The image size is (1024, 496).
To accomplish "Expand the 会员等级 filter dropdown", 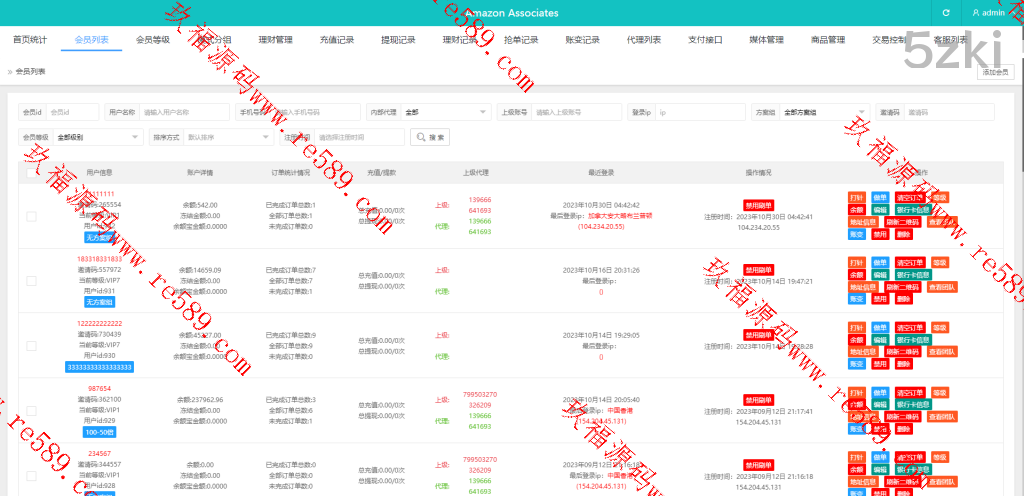I will tap(97, 137).
